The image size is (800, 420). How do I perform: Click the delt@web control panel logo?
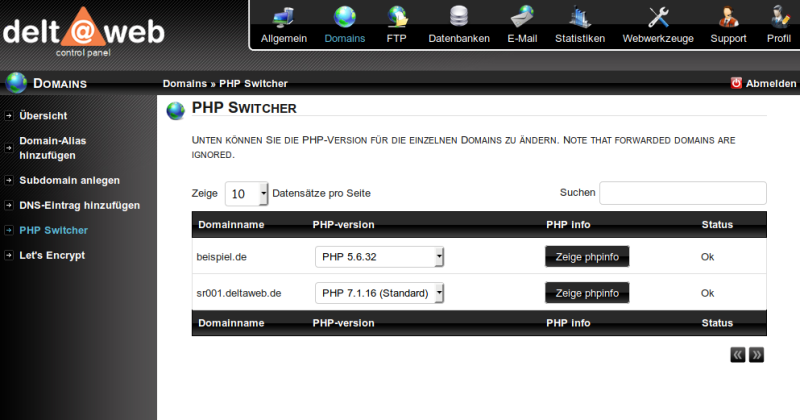pos(84,32)
